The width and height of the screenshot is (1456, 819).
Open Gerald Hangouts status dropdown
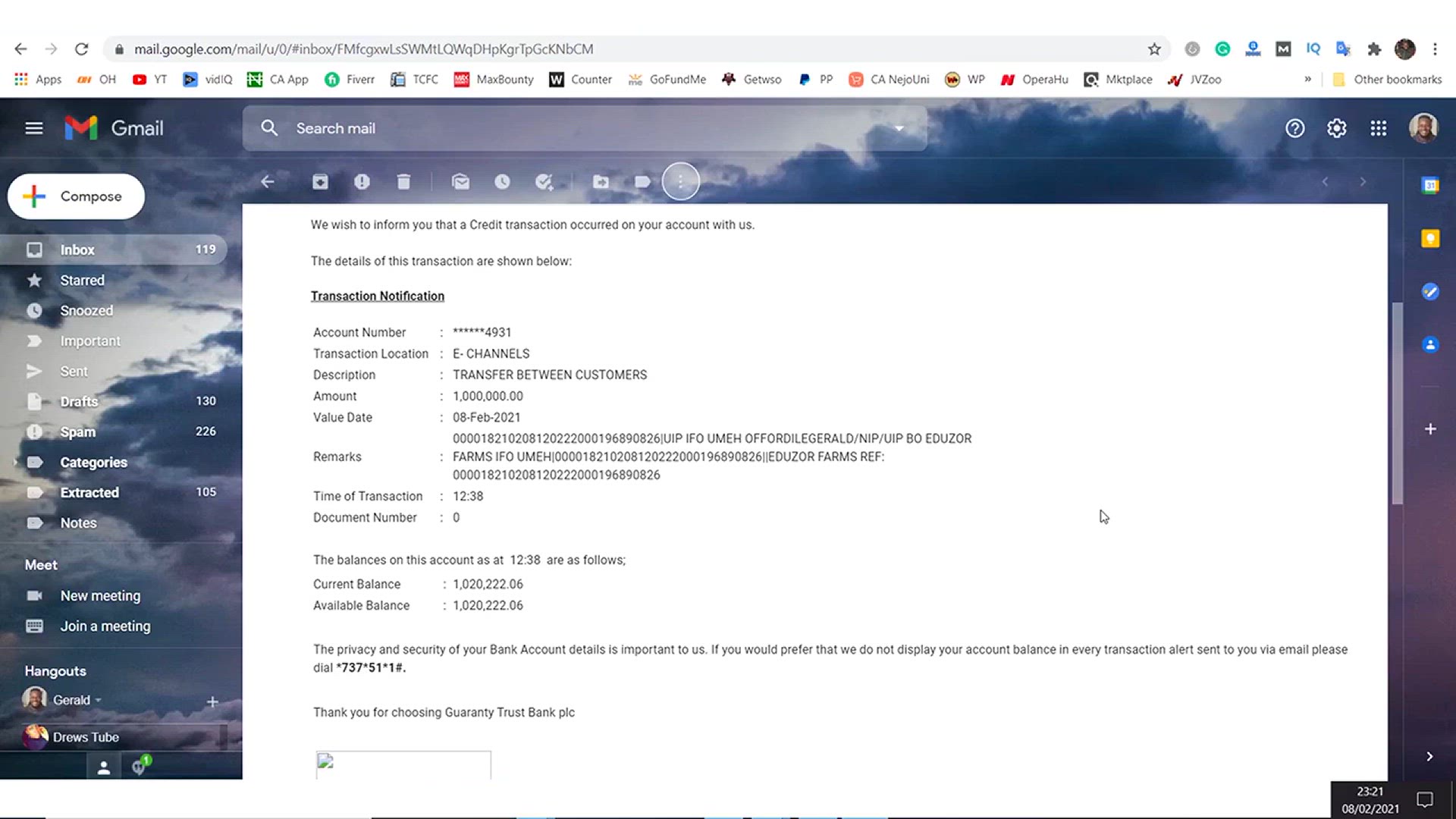coord(99,701)
